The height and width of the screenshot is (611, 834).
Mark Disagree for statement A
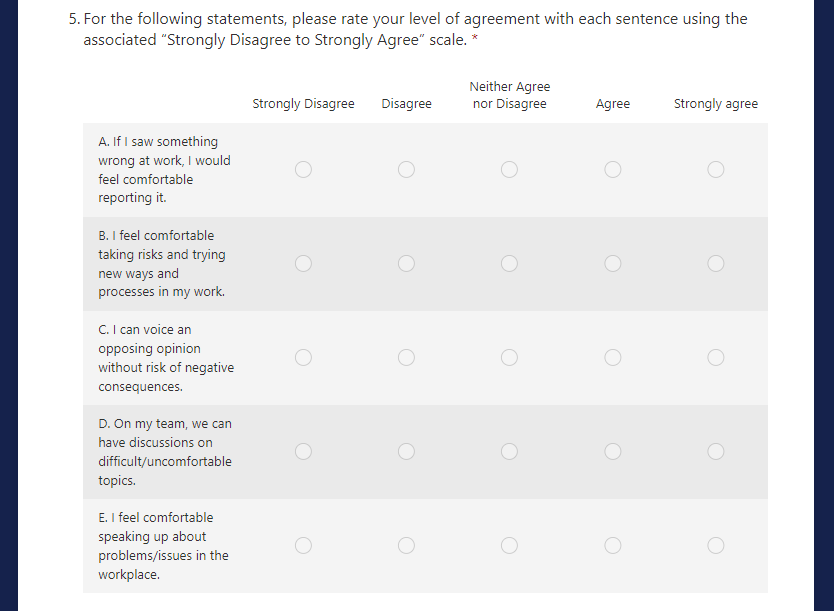point(406,170)
